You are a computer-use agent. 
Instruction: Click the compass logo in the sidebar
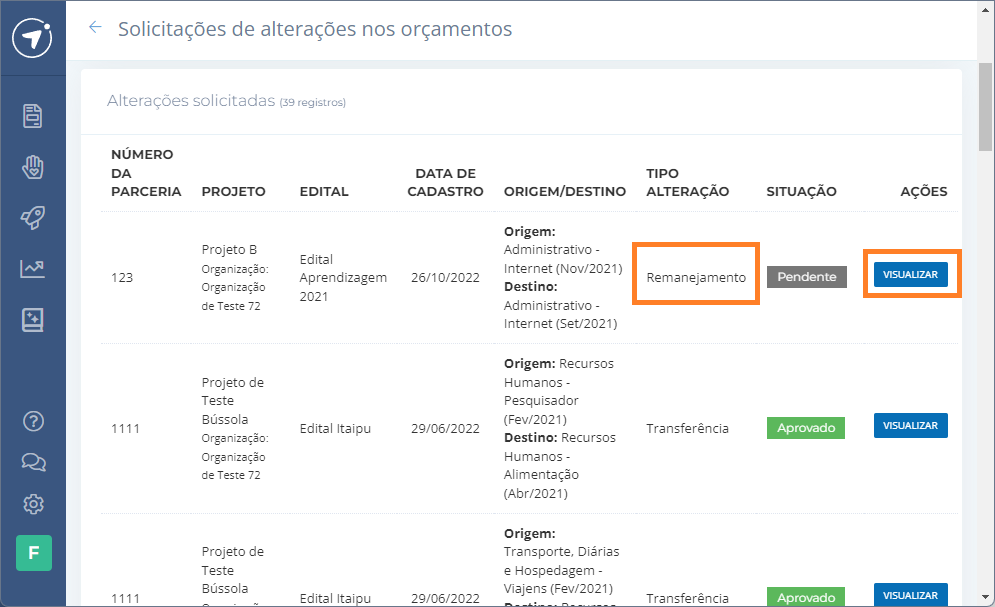click(32, 38)
